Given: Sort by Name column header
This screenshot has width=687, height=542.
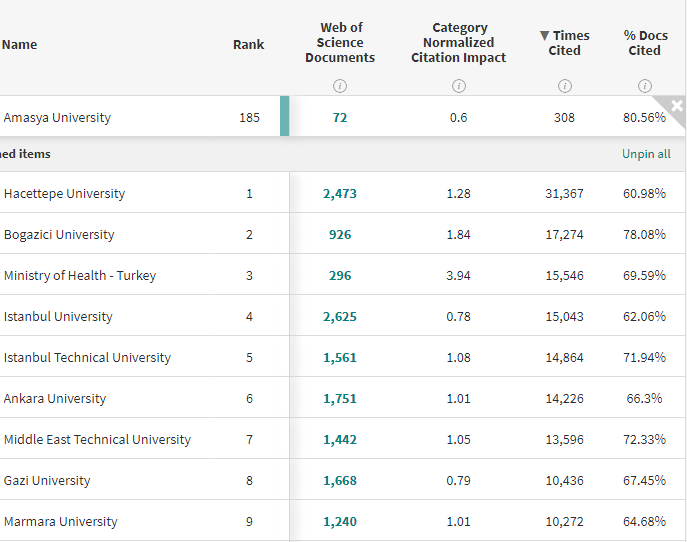Looking at the screenshot, I should tap(20, 44).
